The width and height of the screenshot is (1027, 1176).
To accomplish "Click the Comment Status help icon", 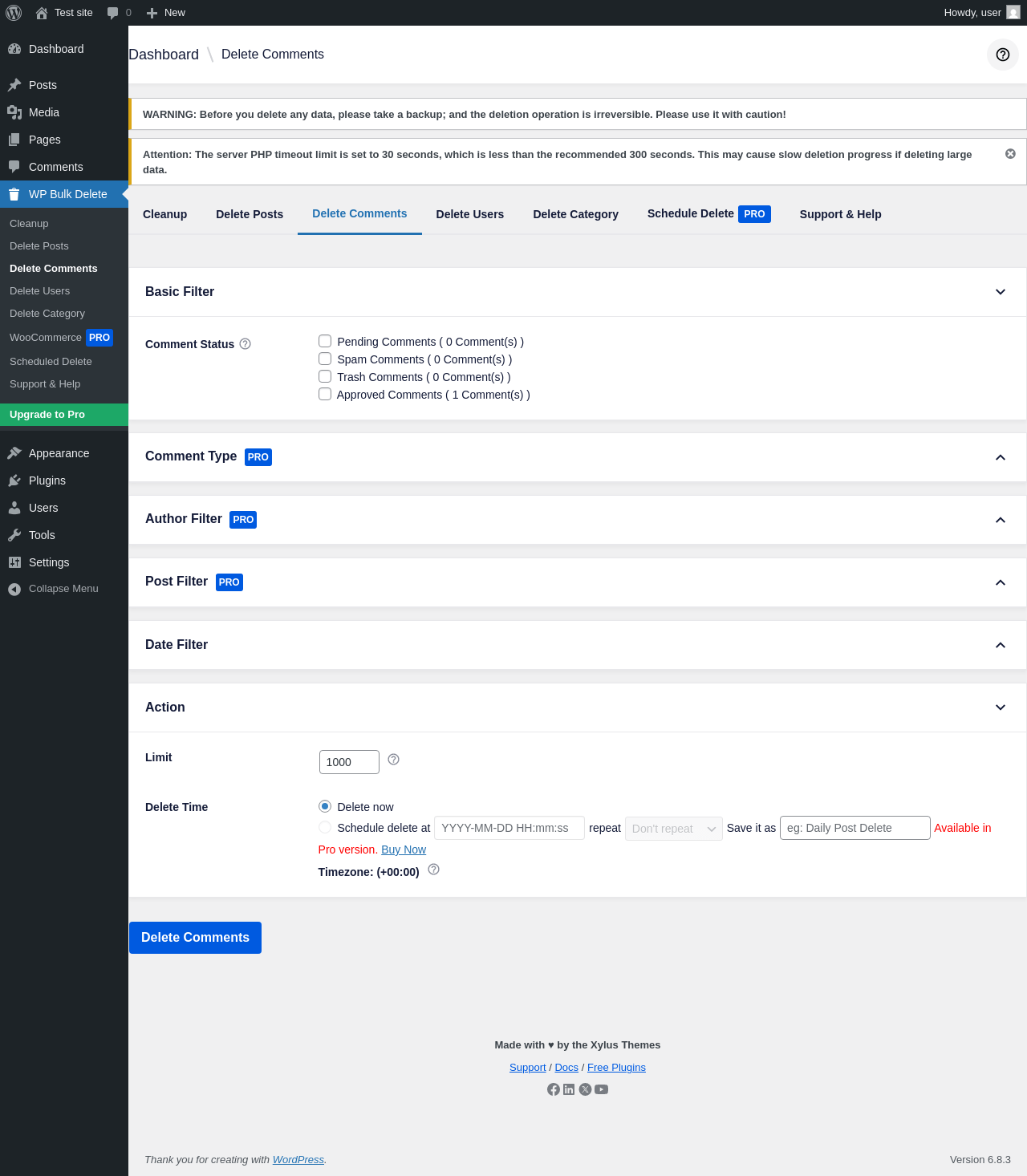I will (246, 344).
